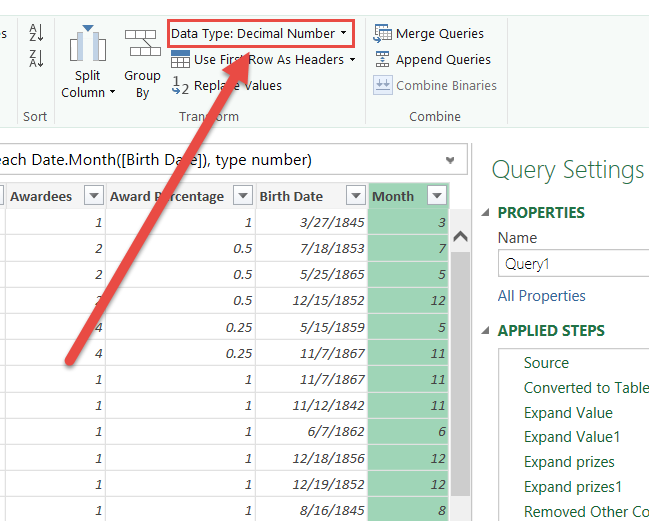The height and width of the screenshot is (521, 649).
Task: Open the Award Percentage filter dropdown
Action: 242,196
